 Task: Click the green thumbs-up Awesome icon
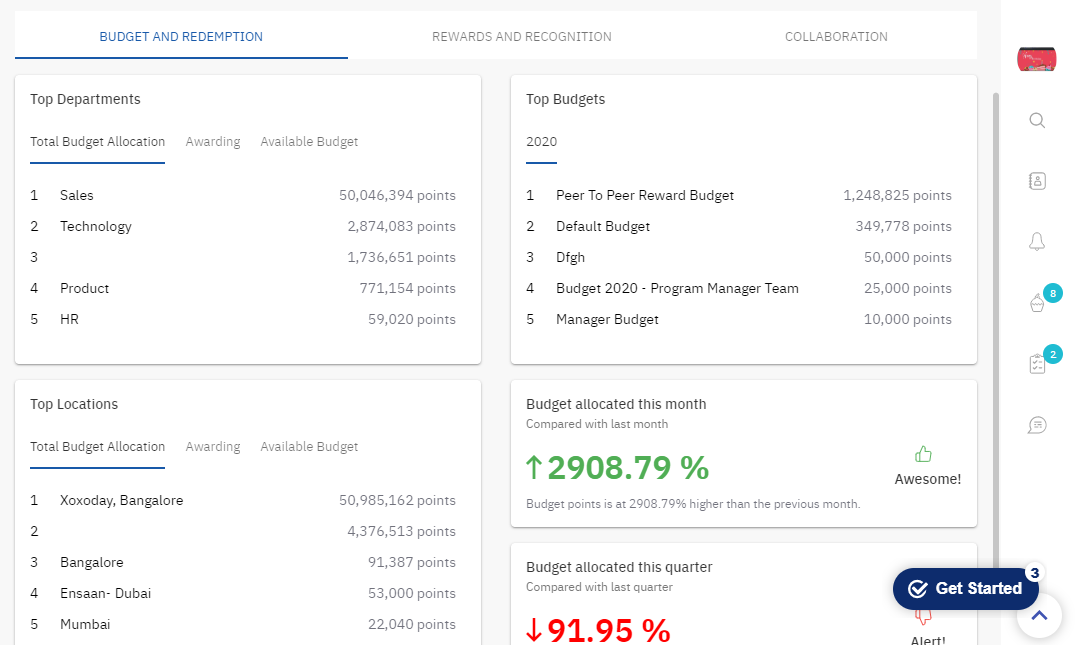(923, 454)
